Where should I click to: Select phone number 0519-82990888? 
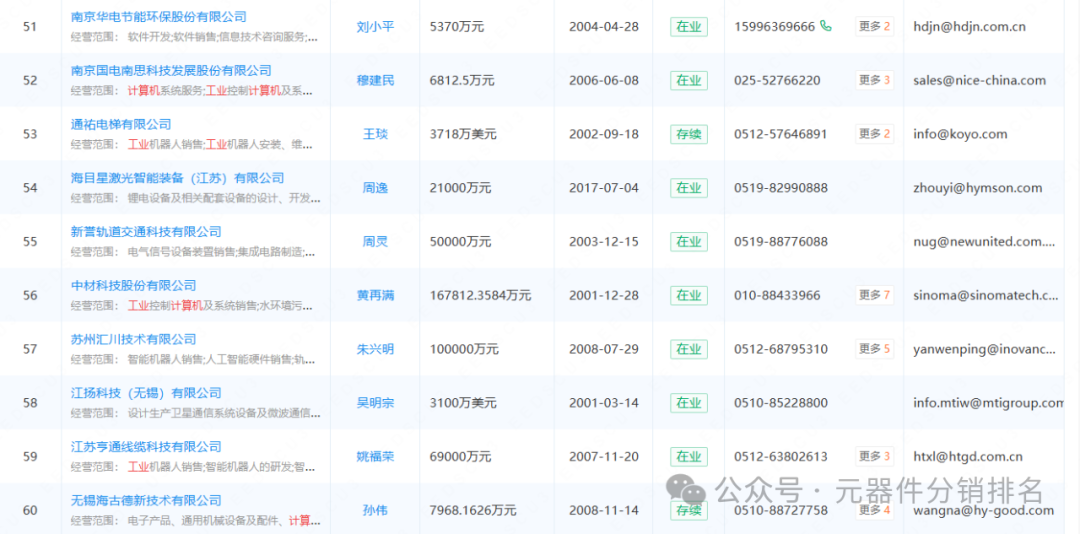tap(781, 188)
